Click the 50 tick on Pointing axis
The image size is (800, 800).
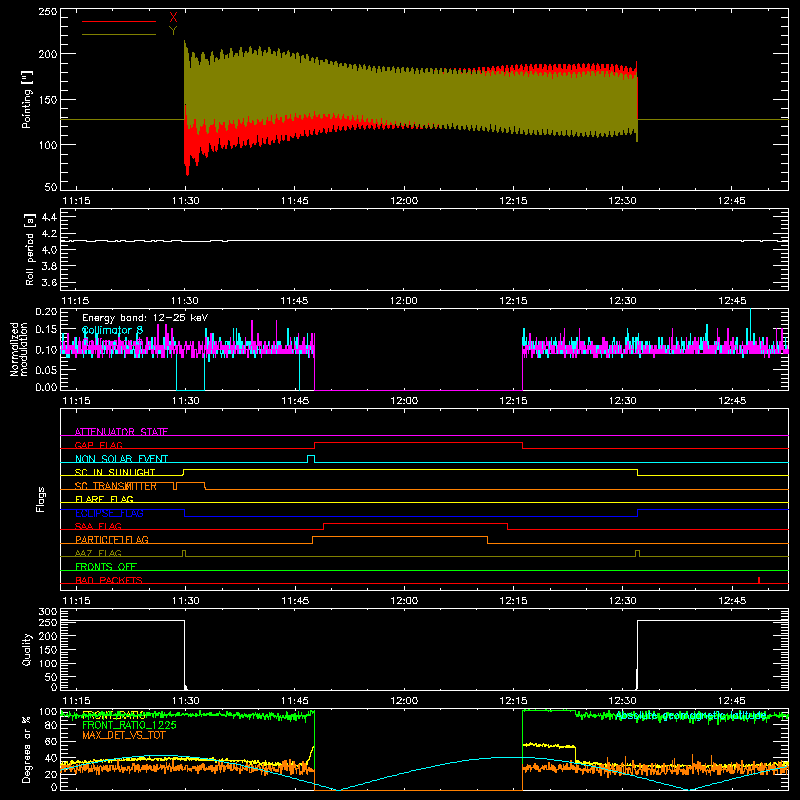pyautogui.click(x=51, y=186)
